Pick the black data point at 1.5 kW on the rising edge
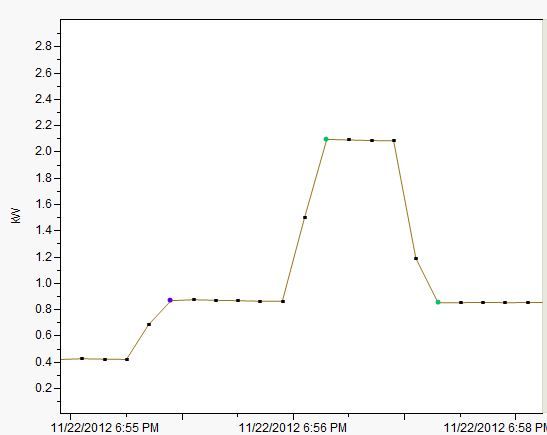 pos(305,217)
